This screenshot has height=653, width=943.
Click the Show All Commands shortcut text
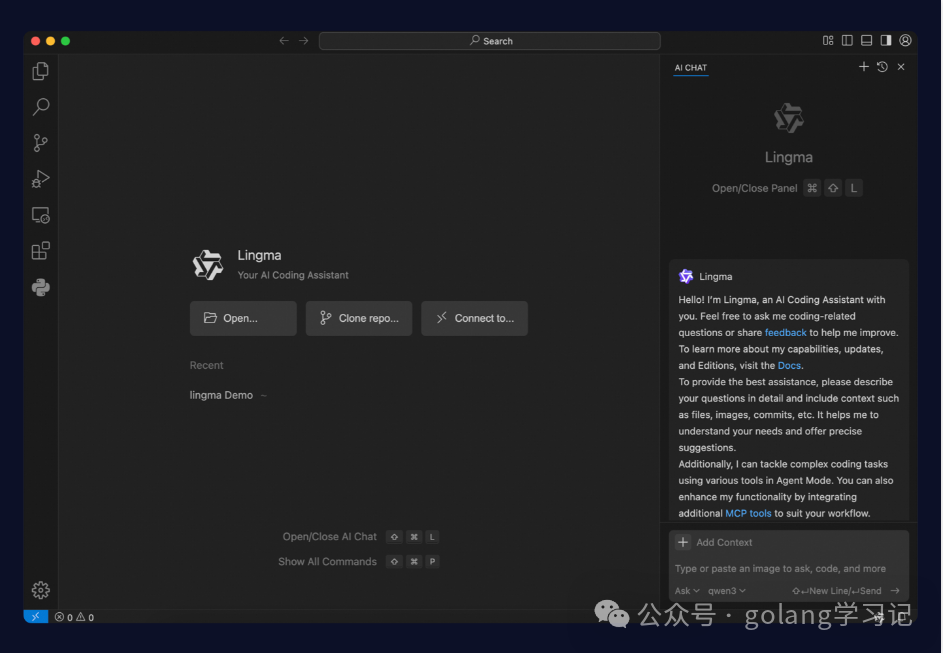coord(327,562)
